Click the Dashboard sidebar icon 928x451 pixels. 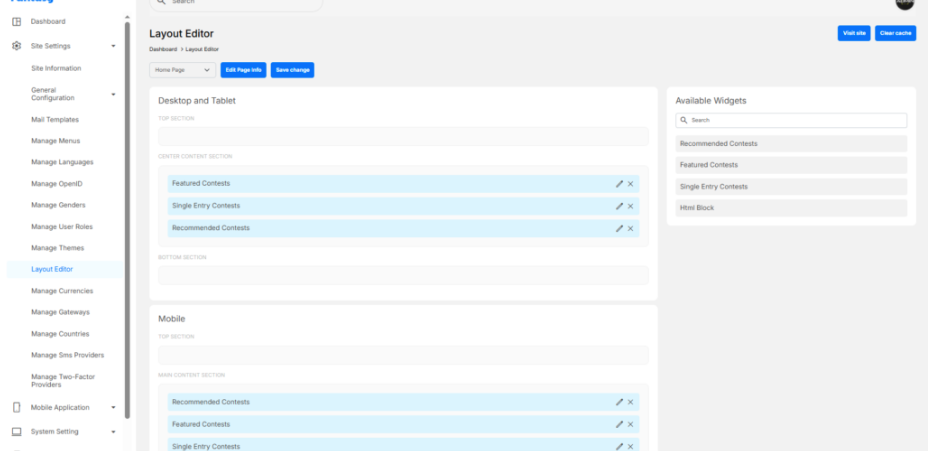point(17,21)
